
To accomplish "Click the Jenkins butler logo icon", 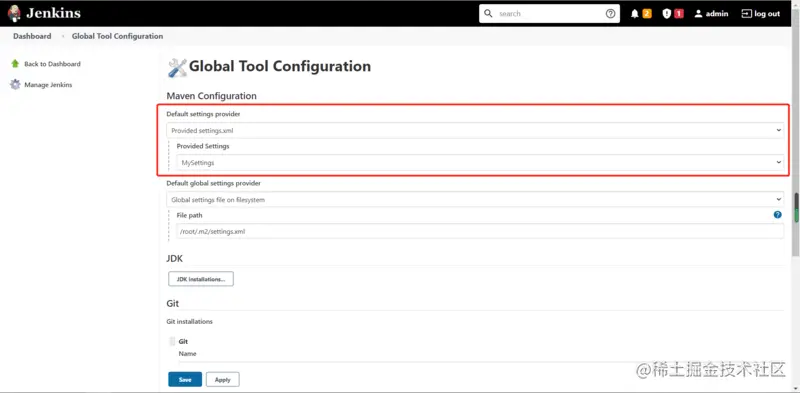I will [x=14, y=13].
